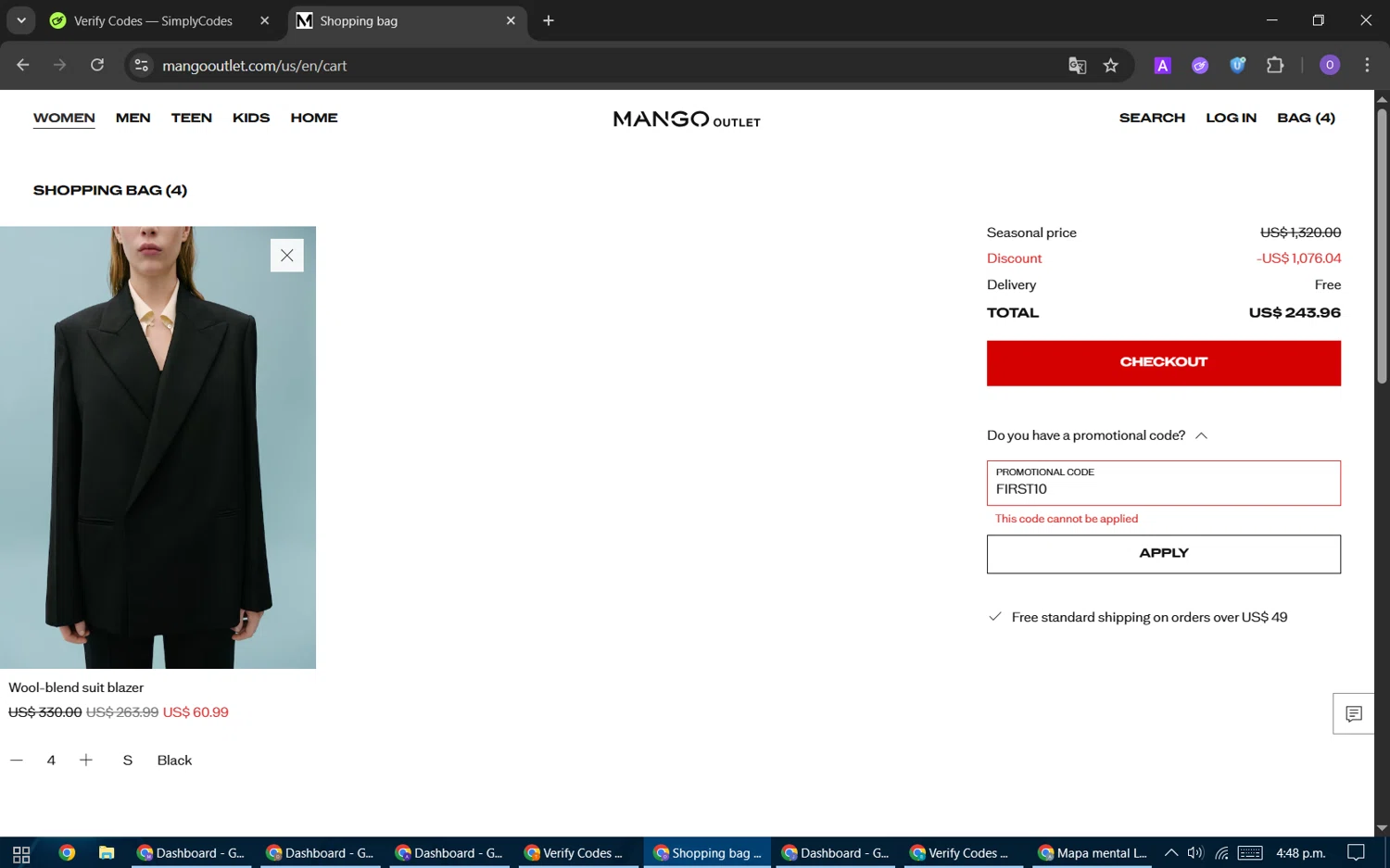Click the APPLY button
Screen dimensions: 1390x868
(x=1163, y=554)
